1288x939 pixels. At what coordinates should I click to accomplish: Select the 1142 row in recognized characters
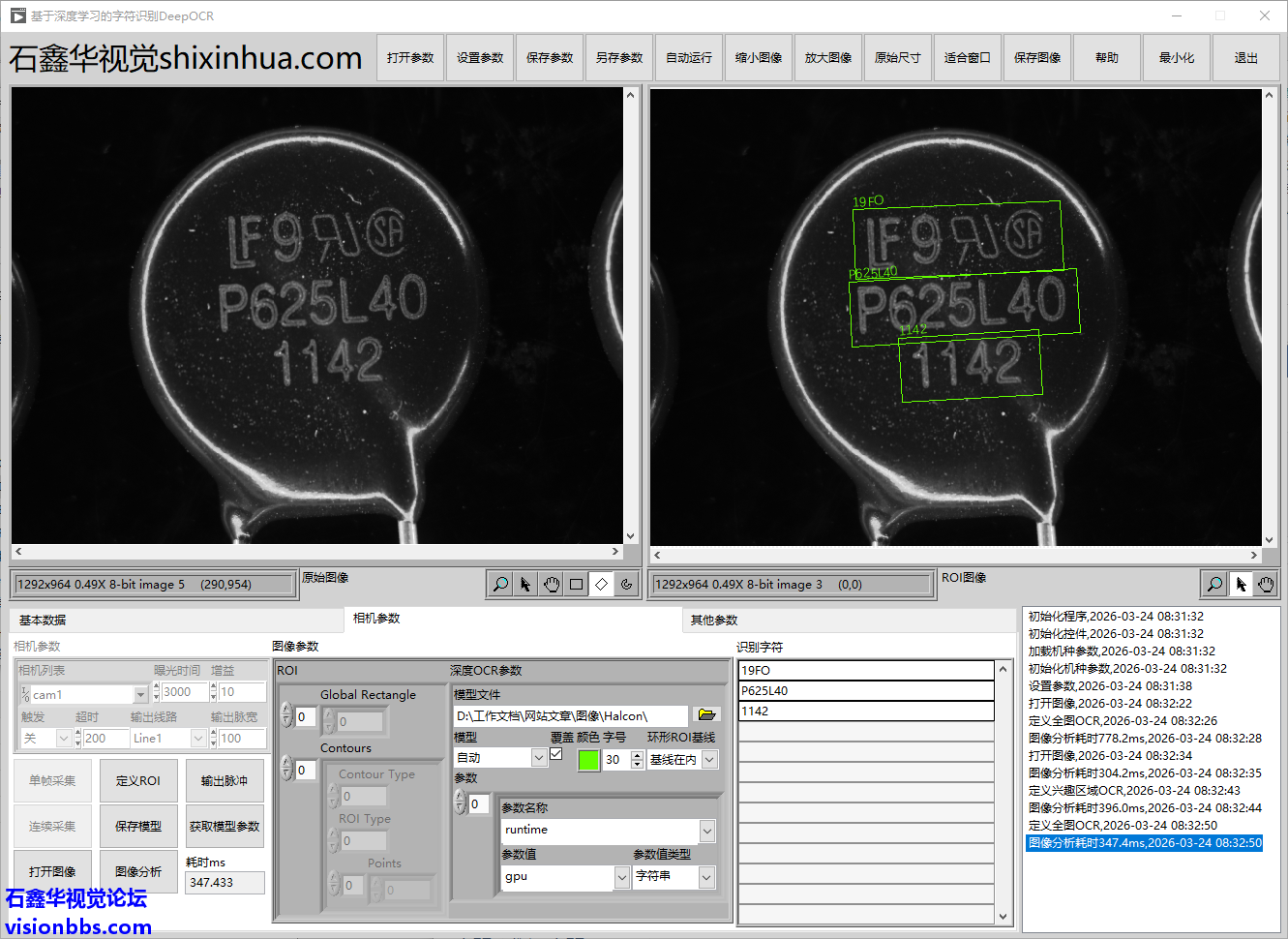pyautogui.click(x=865, y=712)
